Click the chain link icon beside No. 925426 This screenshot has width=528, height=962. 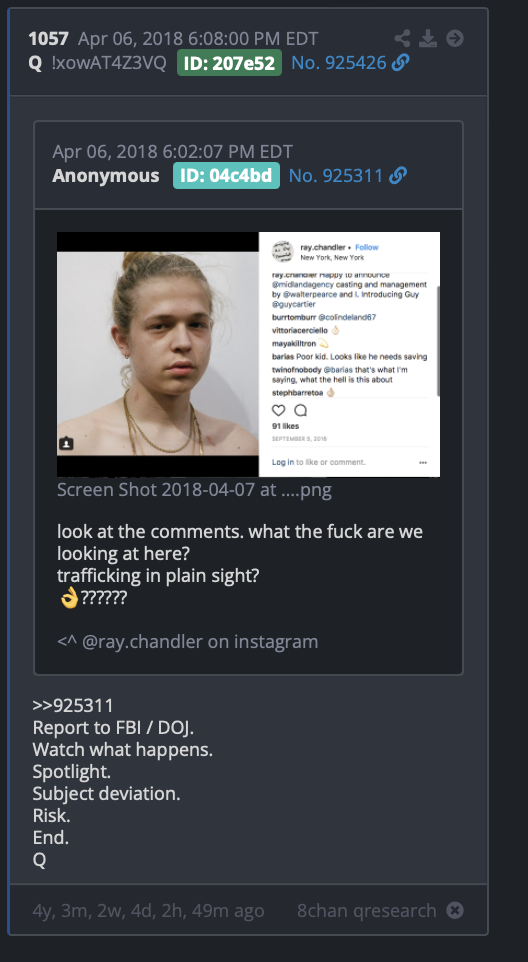click(400, 63)
